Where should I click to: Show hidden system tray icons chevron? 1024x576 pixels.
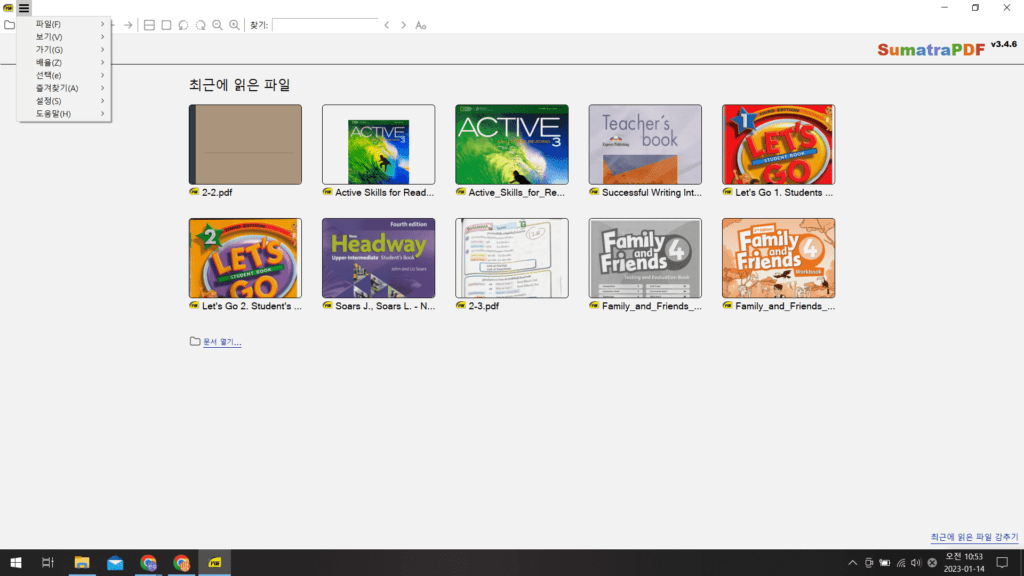tap(852, 563)
